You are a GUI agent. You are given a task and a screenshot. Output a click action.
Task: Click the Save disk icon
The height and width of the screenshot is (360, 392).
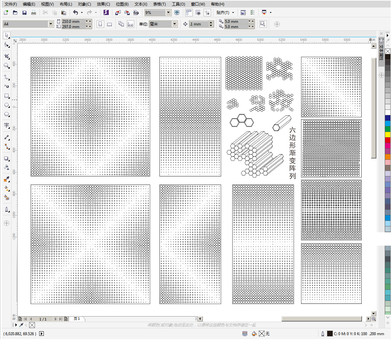(x=24, y=13)
